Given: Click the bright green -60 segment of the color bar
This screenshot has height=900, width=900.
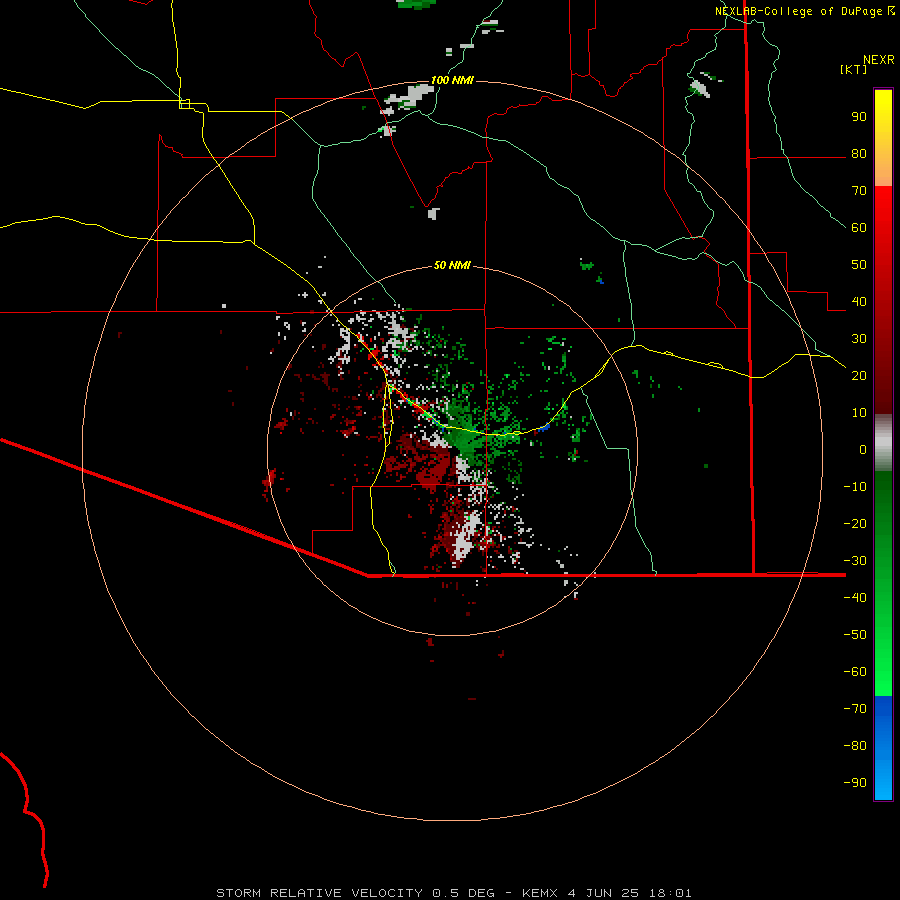Looking at the screenshot, I should pyautogui.click(x=883, y=672).
